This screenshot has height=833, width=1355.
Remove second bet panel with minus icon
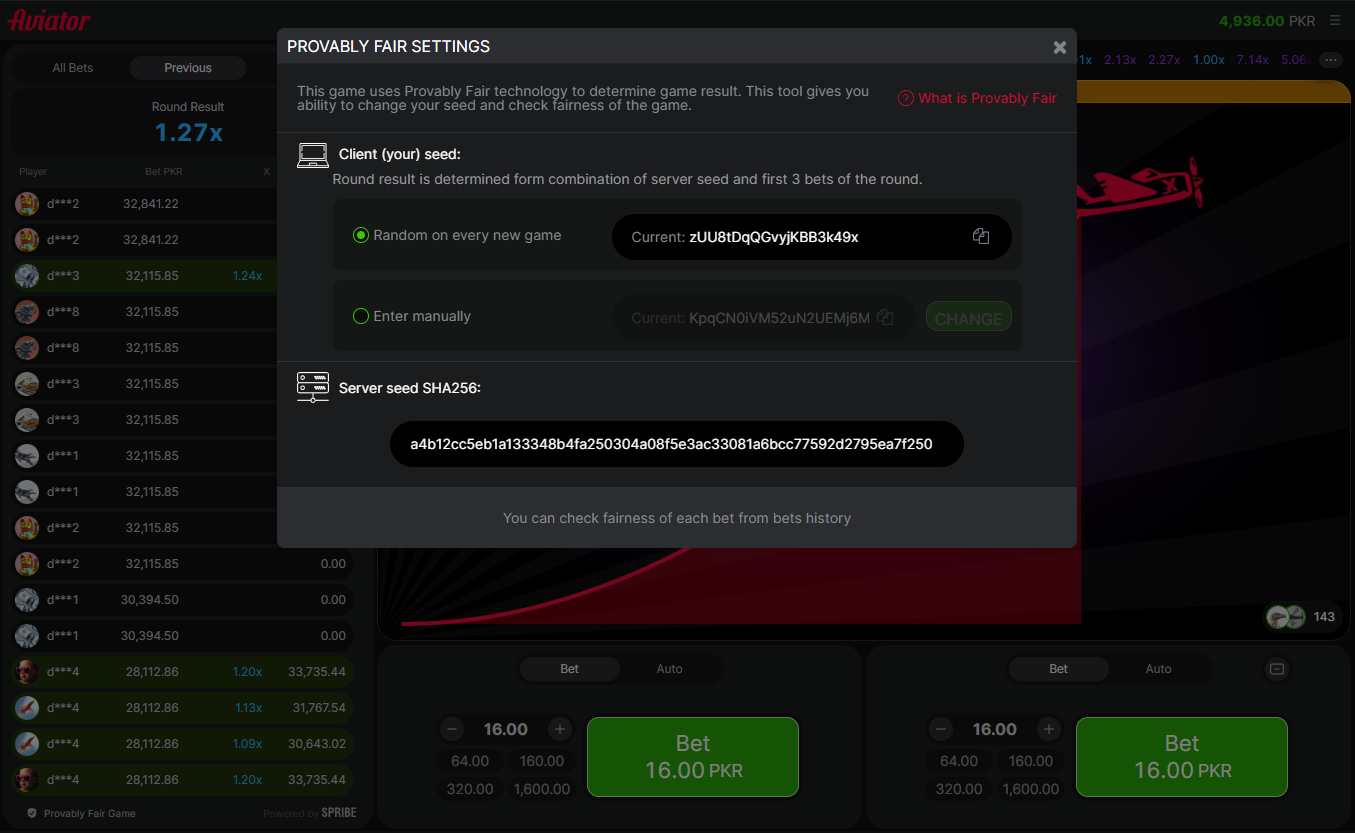(x=1276, y=669)
